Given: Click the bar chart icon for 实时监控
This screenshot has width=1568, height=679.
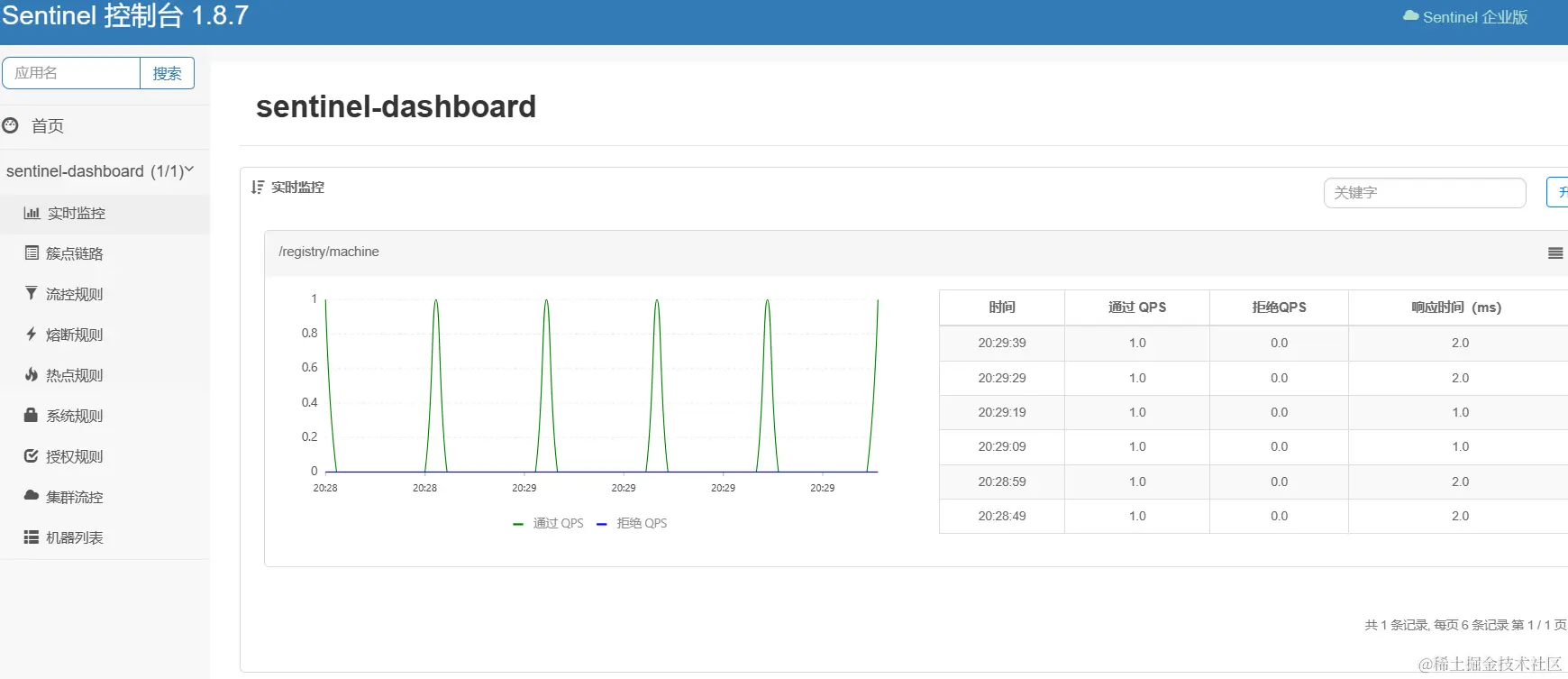Looking at the screenshot, I should [x=32, y=213].
